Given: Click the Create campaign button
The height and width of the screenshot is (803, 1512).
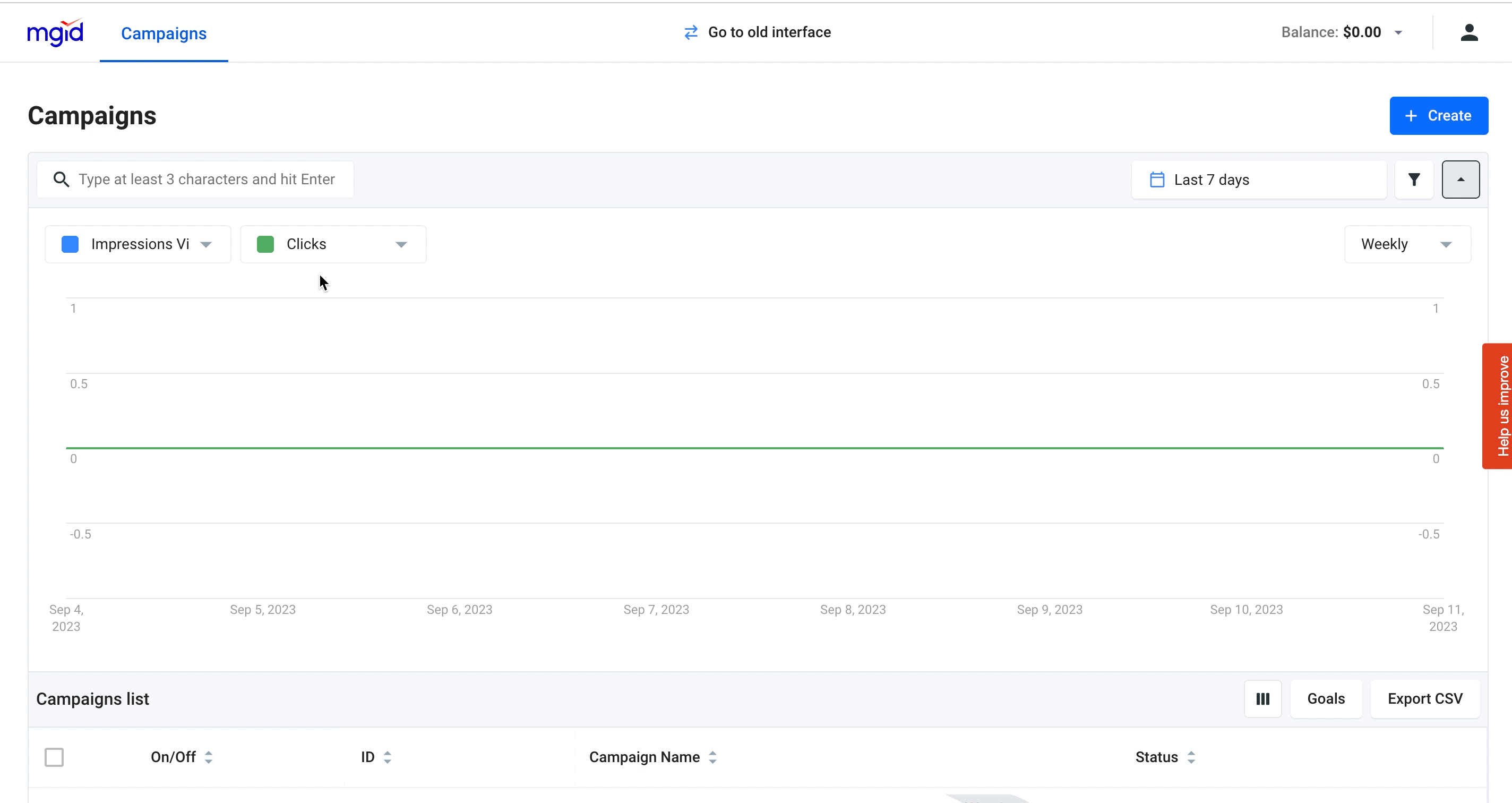Looking at the screenshot, I should (1438, 116).
